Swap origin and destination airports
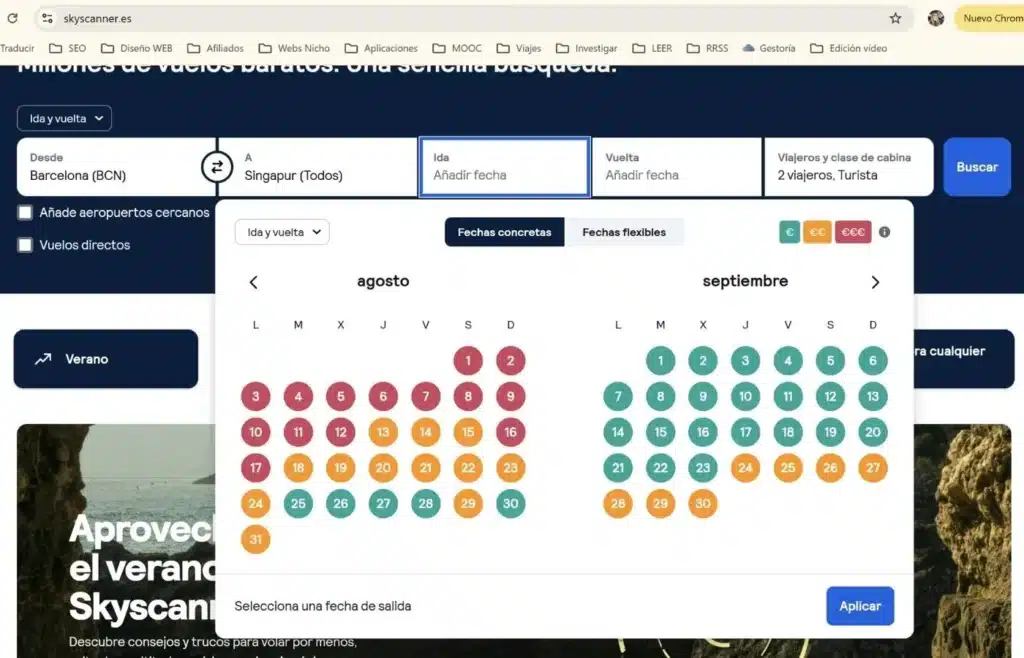This screenshot has height=658, width=1024. 217,167
